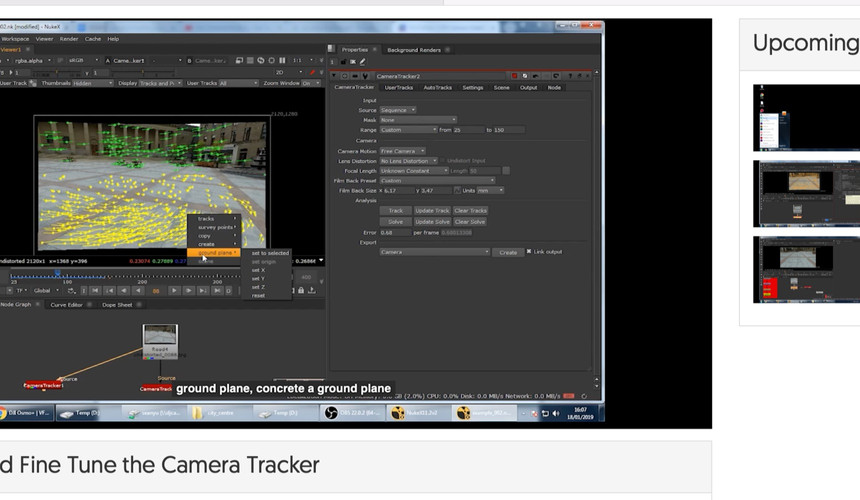Switch to the Background Renders tab
Image resolution: width=860 pixels, height=500 pixels.
pyautogui.click(x=414, y=50)
